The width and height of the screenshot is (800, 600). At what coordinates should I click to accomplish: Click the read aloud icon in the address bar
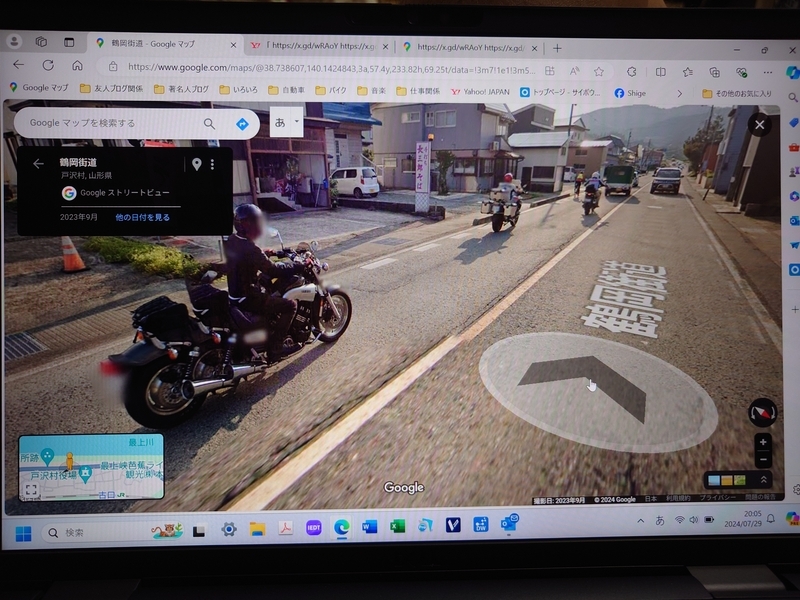click(574, 71)
